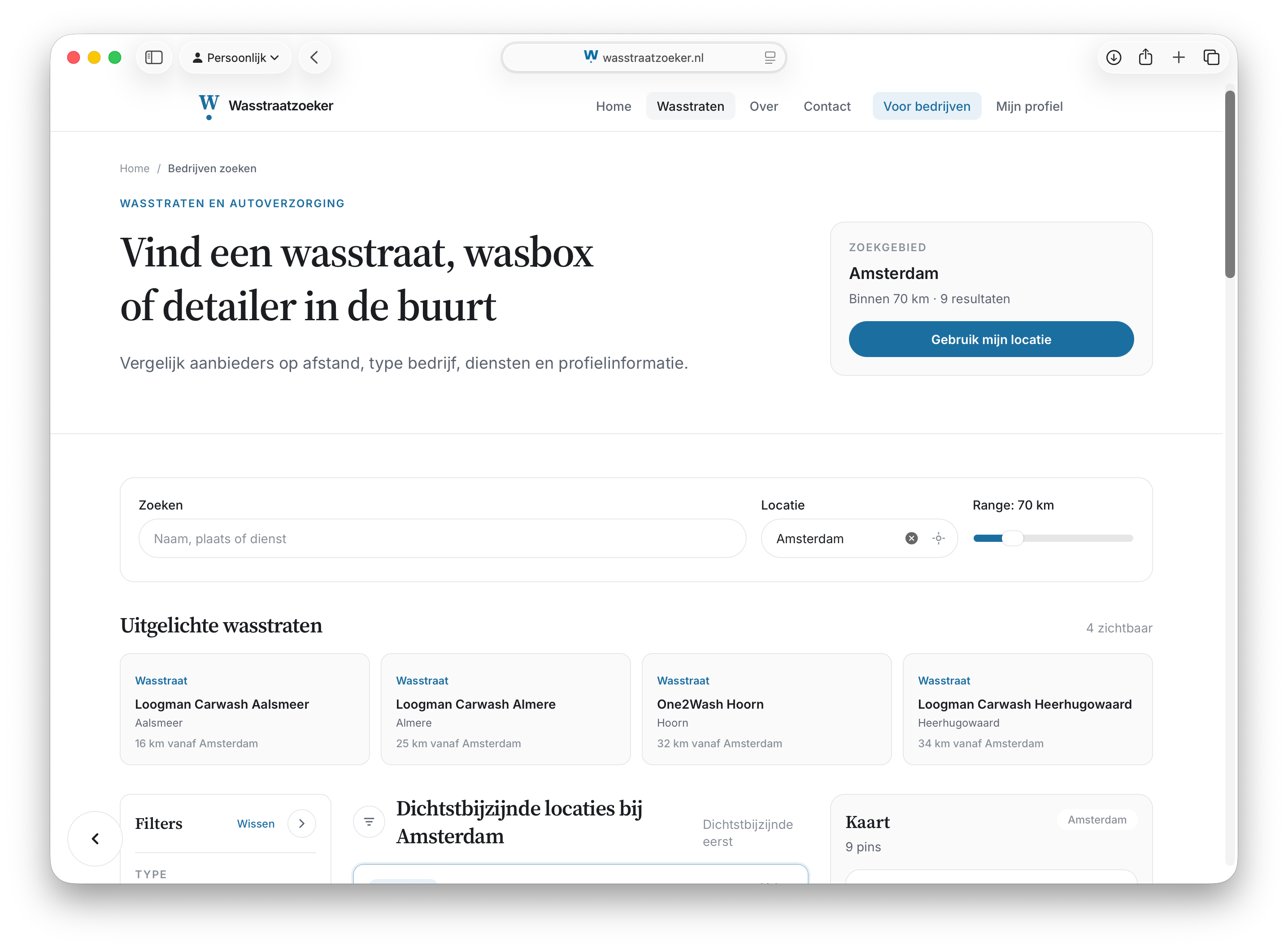This screenshot has width=1288, height=950.
Task: Click the Wasstraatzoeker brand name
Action: click(x=281, y=106)
